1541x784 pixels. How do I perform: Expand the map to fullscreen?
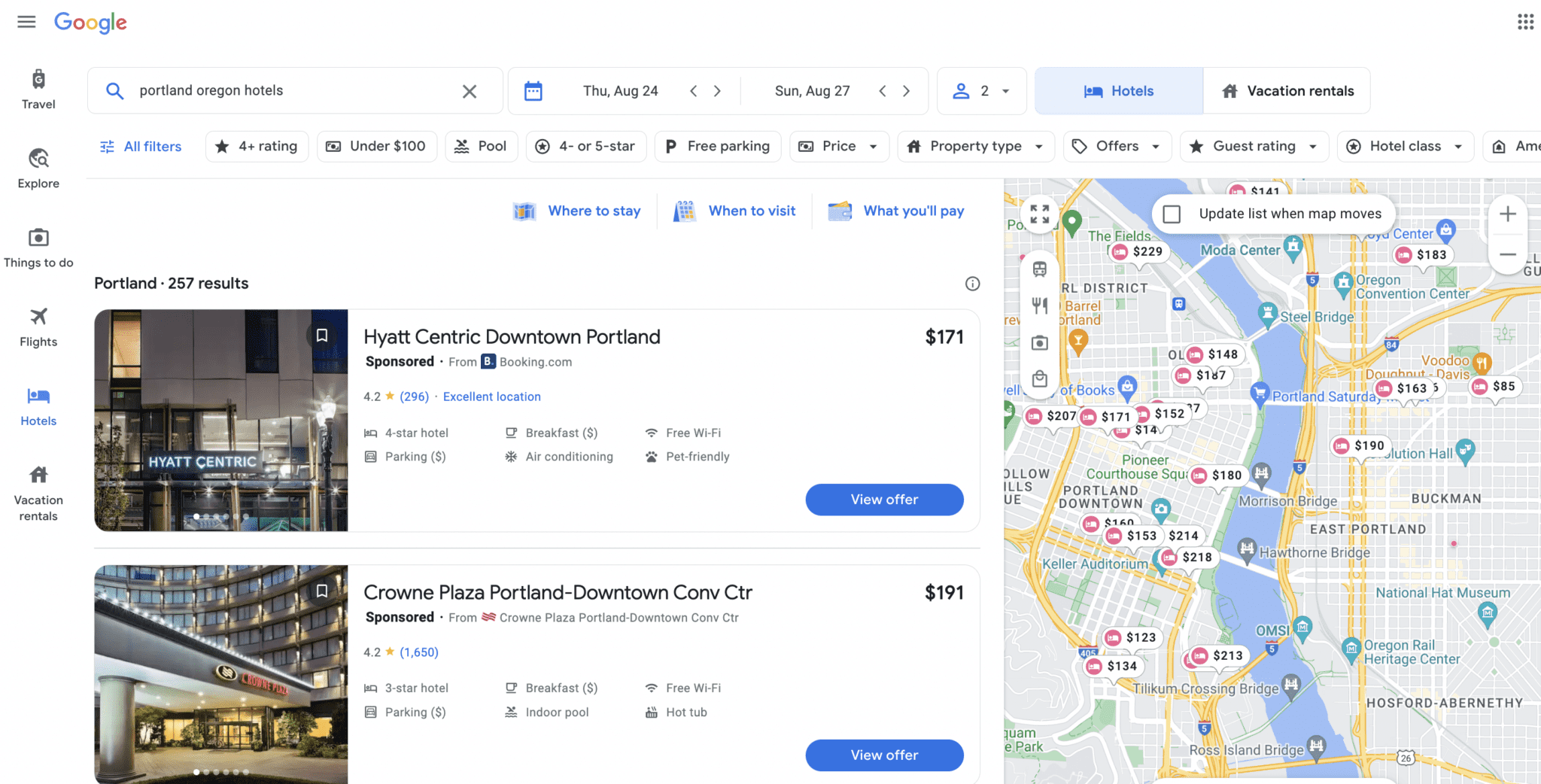(x=1039, y=214)
